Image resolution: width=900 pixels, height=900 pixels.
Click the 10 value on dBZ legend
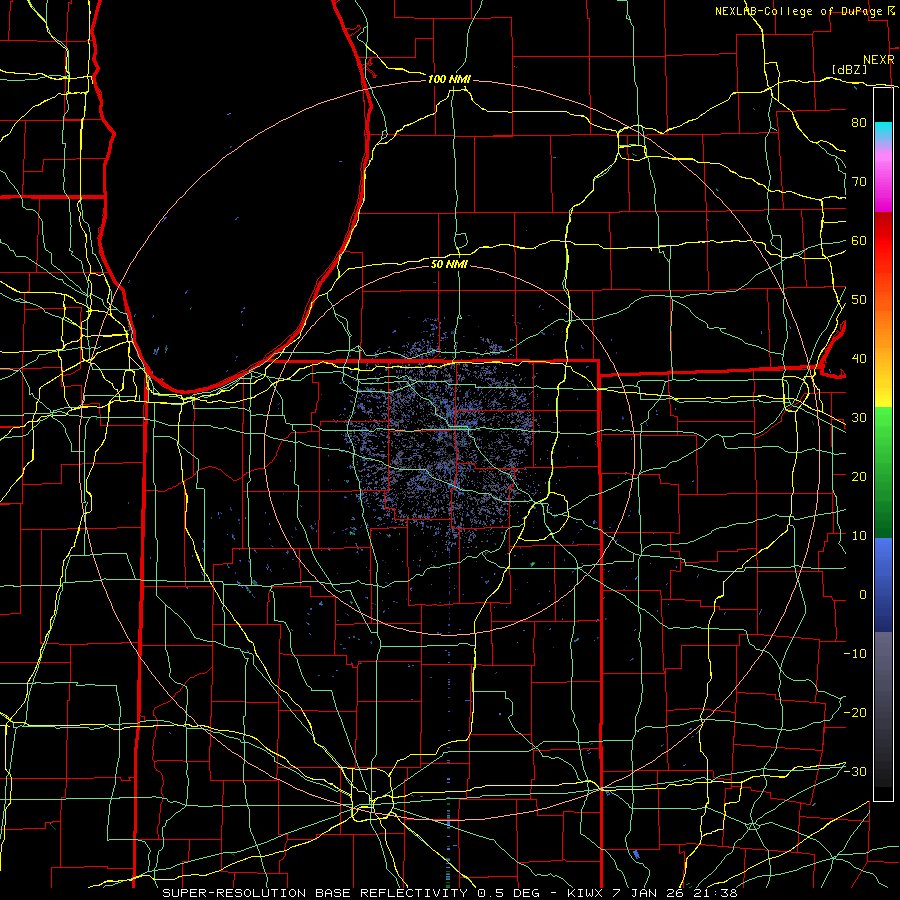[859, 536]
